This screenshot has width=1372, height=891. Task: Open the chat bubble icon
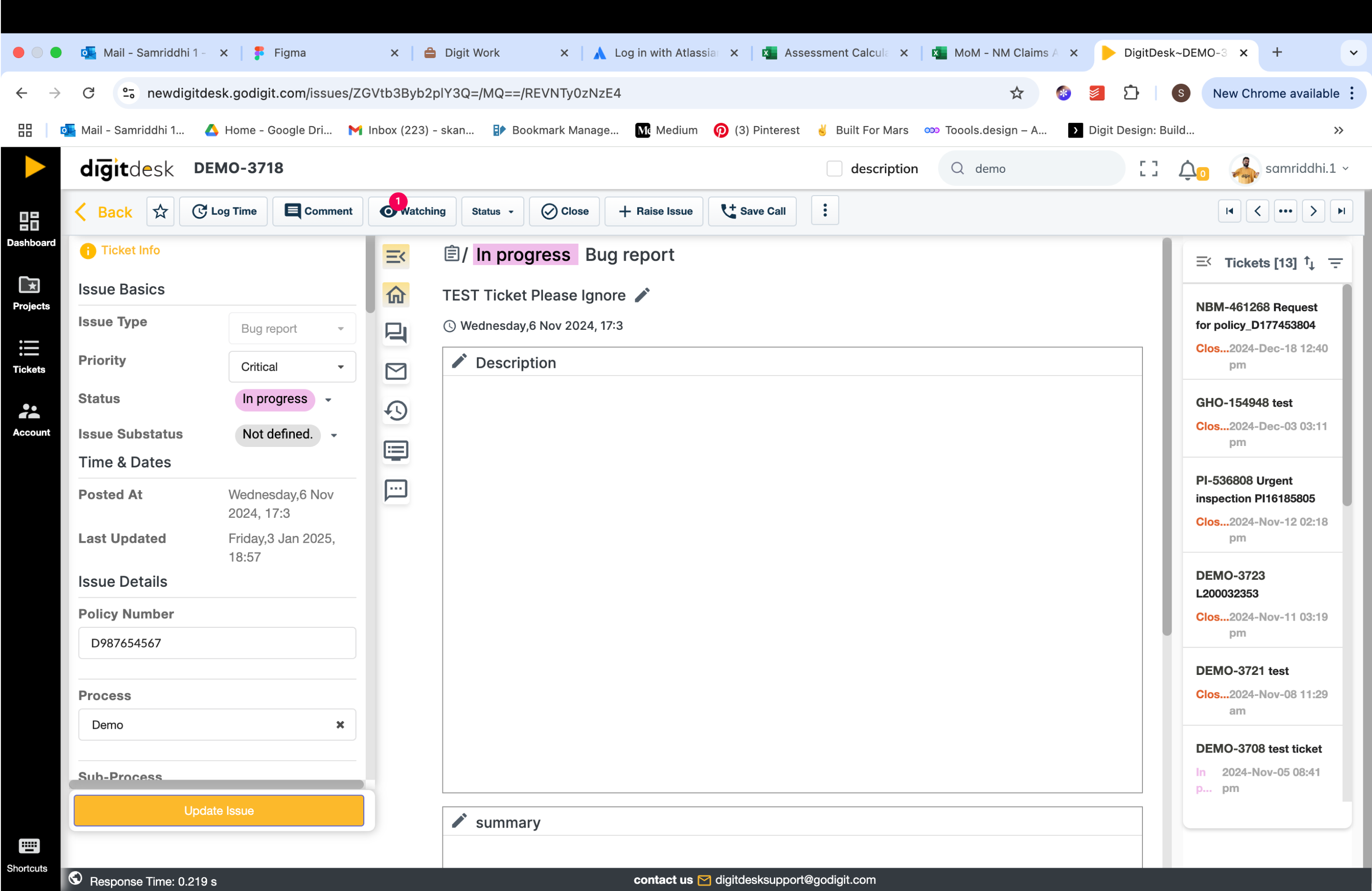[x=395, y=490]
